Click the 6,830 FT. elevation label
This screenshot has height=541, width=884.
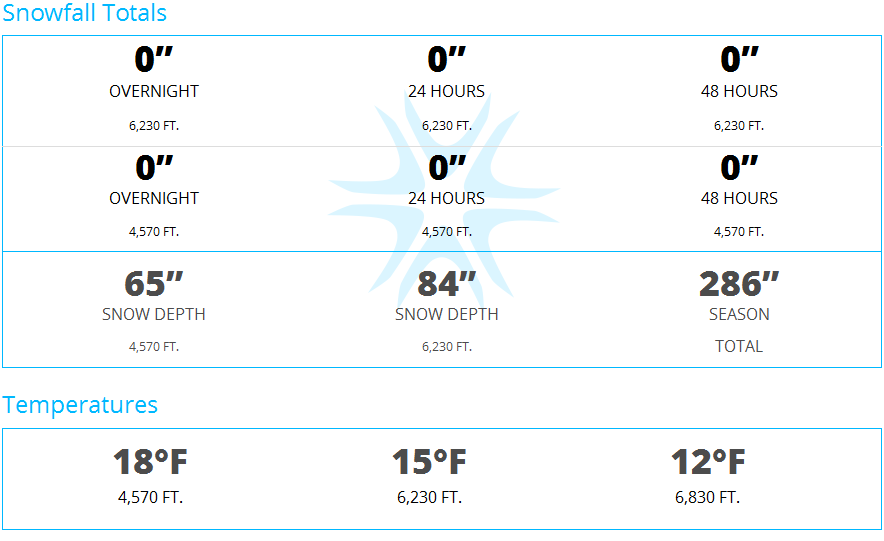[x=708, y=497]
